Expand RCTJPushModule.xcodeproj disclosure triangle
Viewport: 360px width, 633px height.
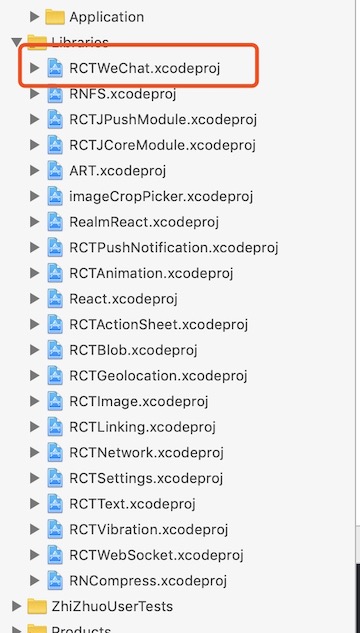35,119
